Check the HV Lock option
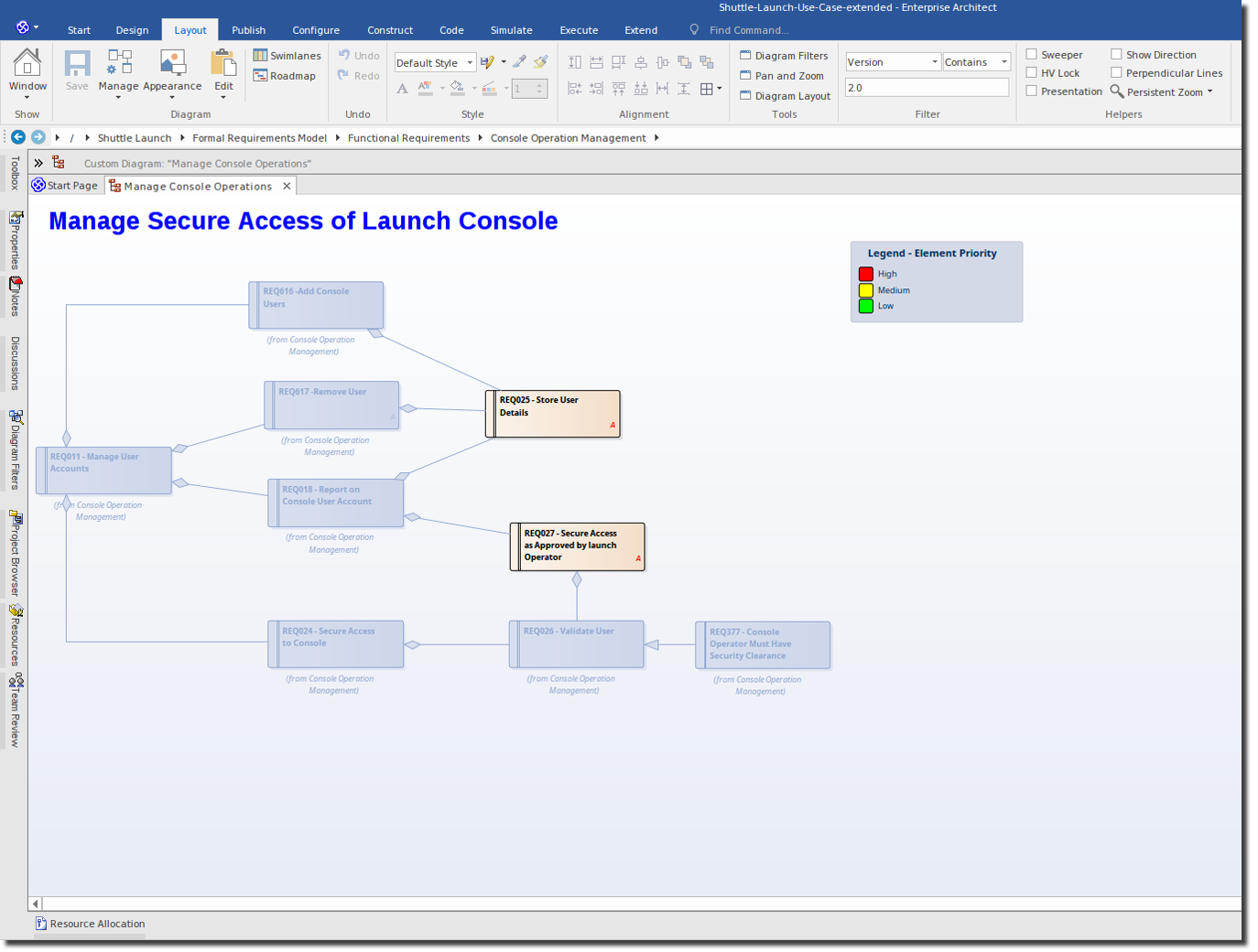Screen dimensions: 1258x952 click(1031, 72)
